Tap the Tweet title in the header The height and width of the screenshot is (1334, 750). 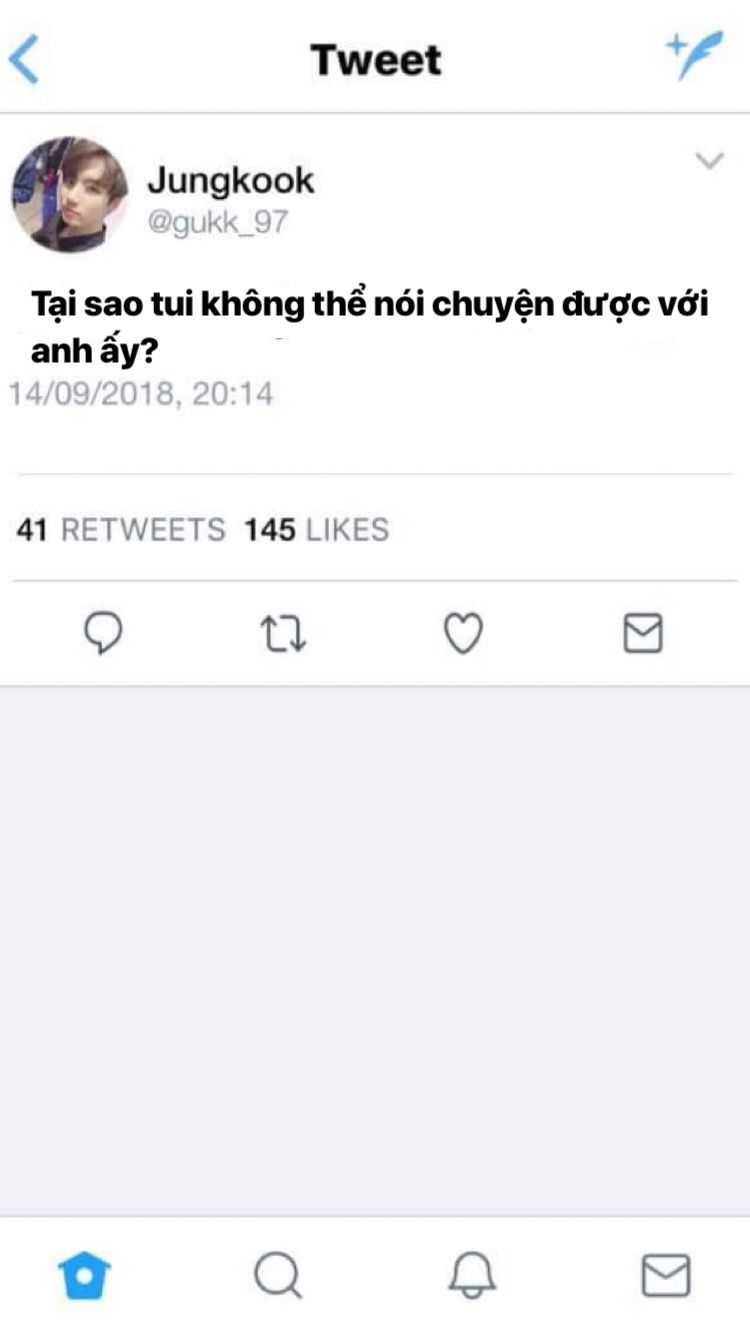point(376,59)
